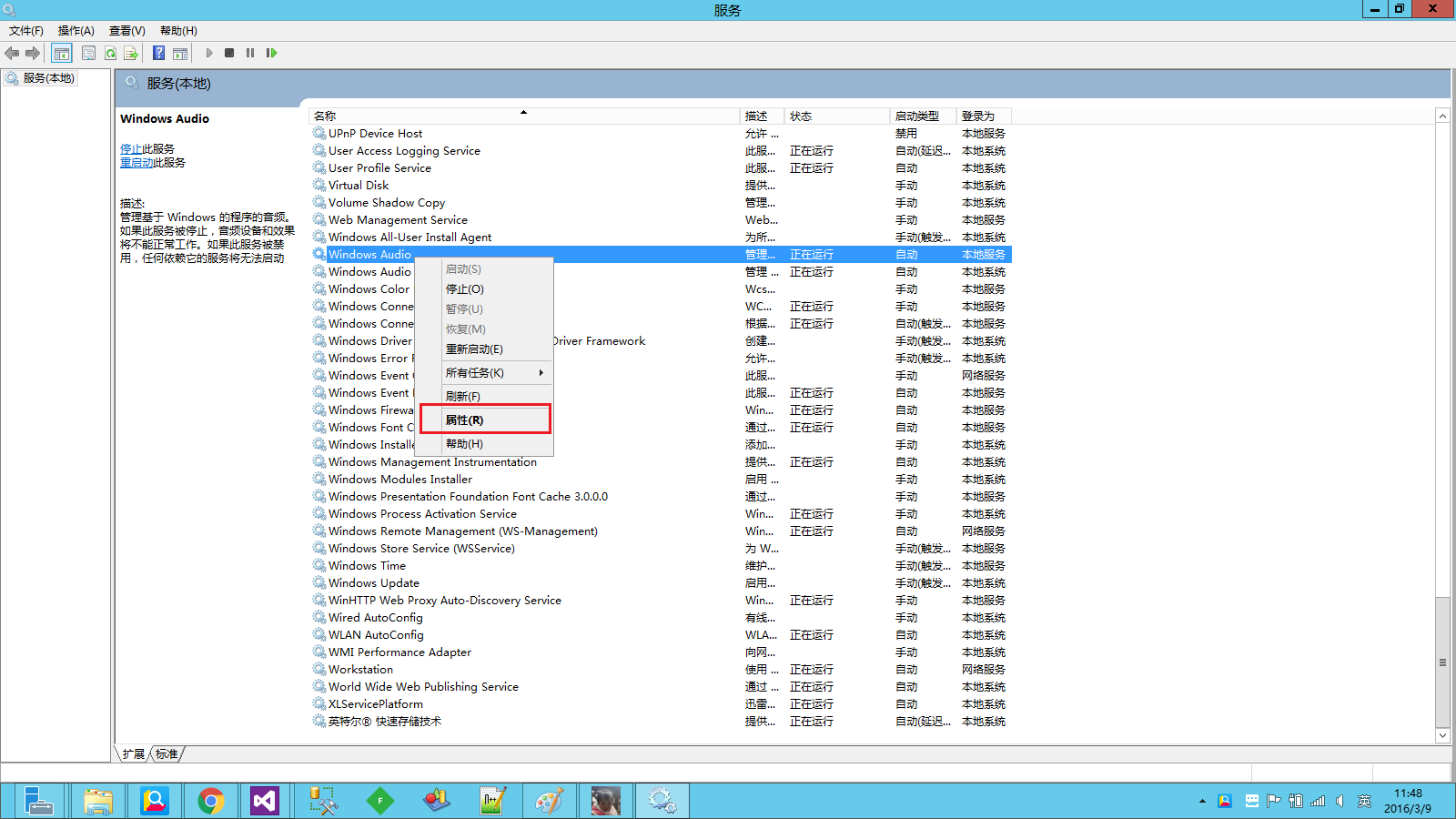The width and height of the screenshot is (1456, 819).
Task: Sort by the 登录为 column header
Action: (984, 116)
